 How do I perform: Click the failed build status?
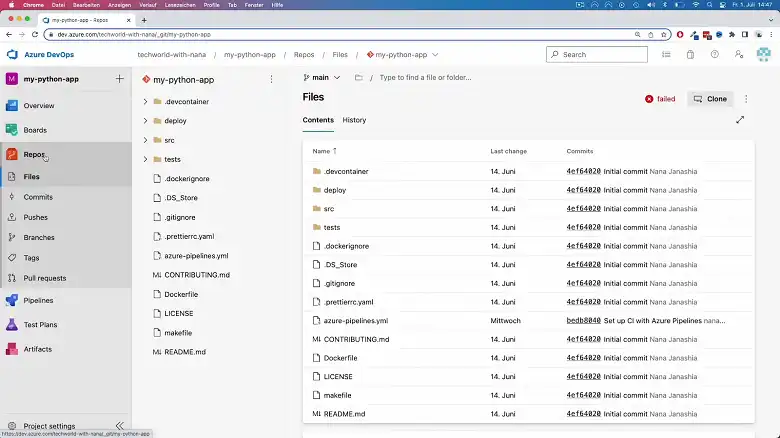(660, 99)
